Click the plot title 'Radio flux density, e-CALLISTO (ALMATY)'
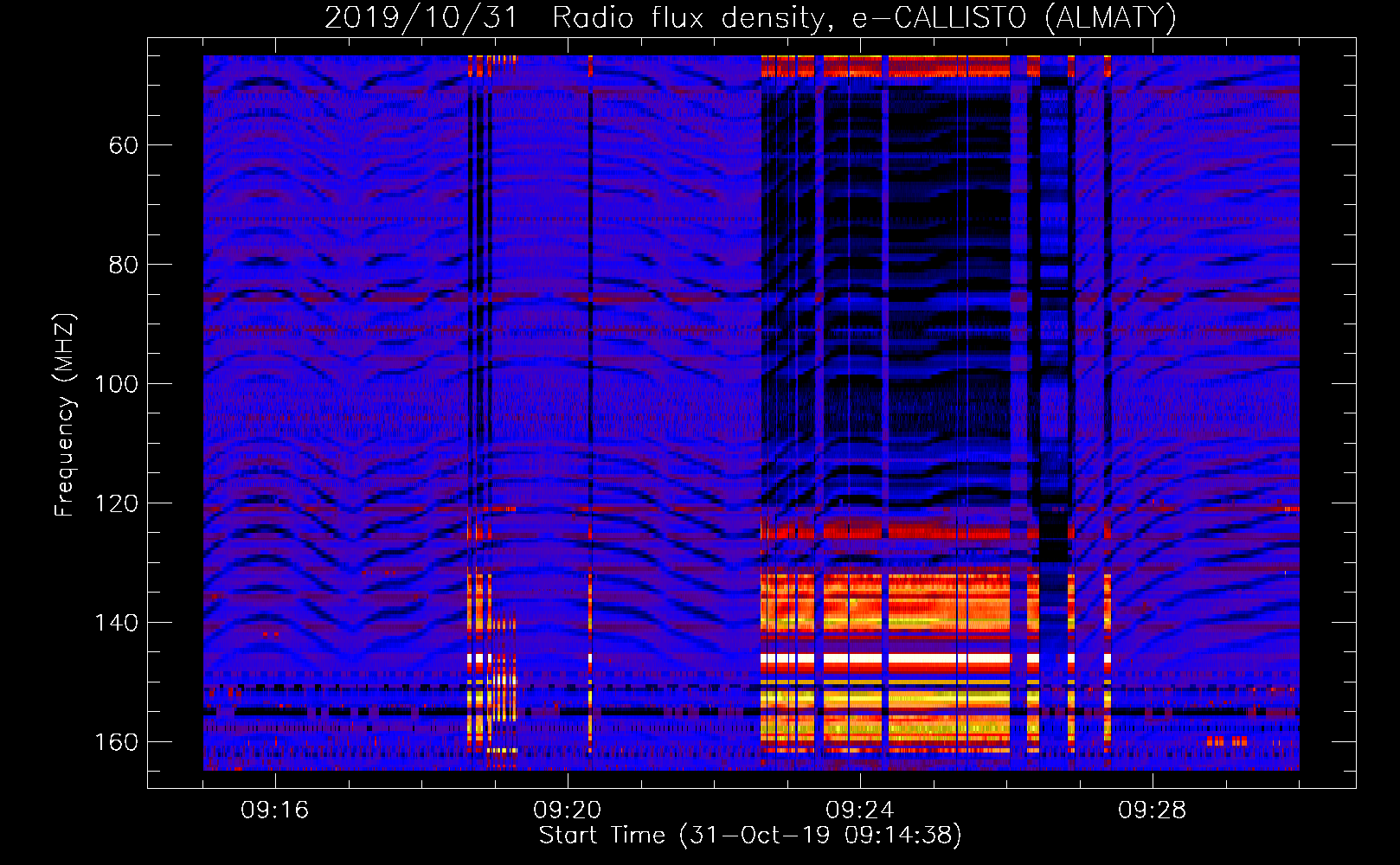This screenshot has height=865, width=1400. 864,17
